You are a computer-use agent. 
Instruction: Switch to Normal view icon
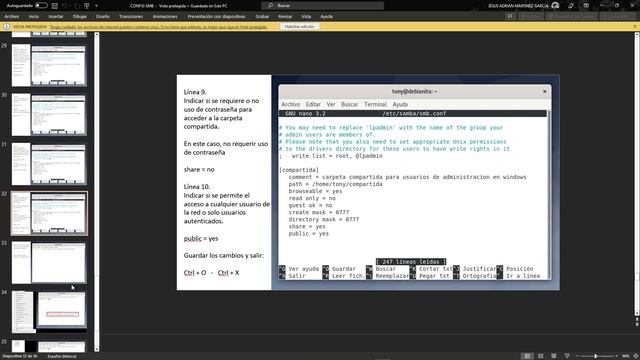pos(527,356)
